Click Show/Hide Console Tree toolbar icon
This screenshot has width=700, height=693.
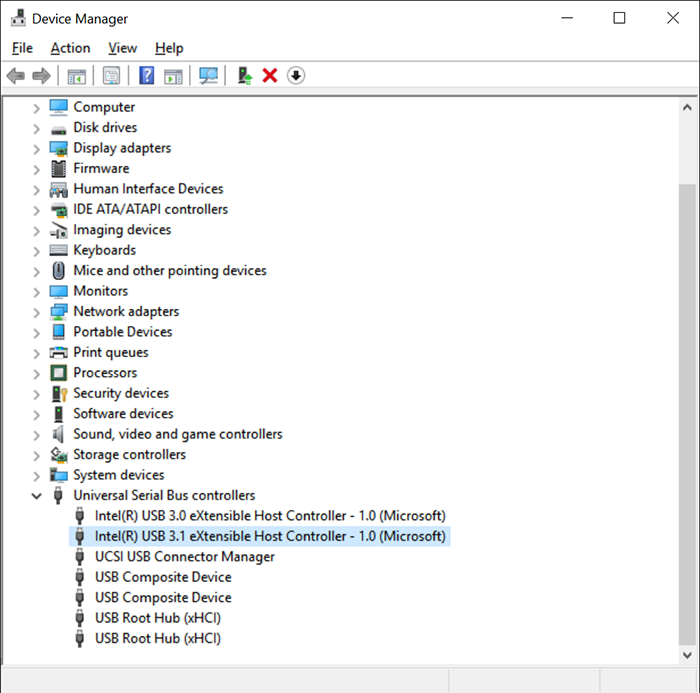click(x=76, y=76)
